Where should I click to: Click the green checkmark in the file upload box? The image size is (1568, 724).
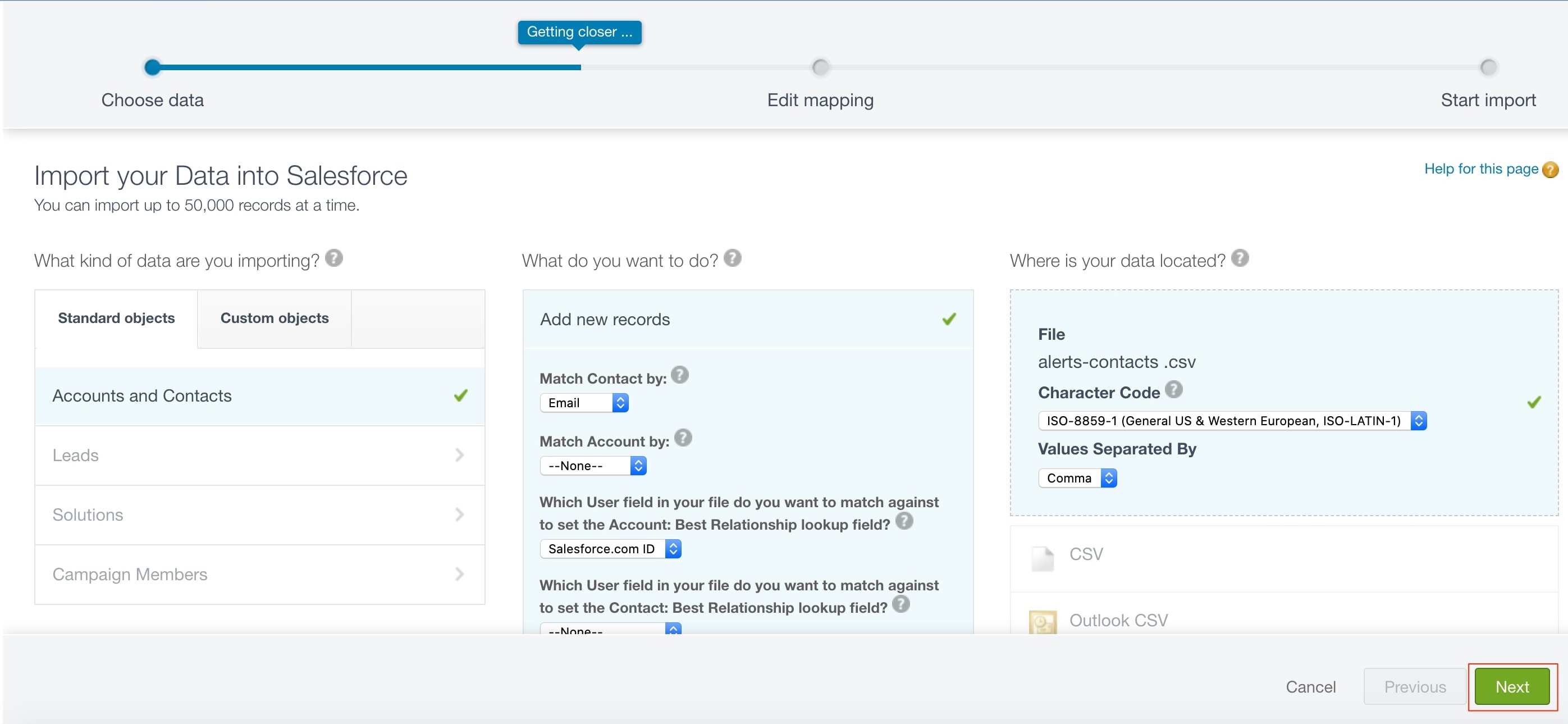click(x=1534, y=403)
